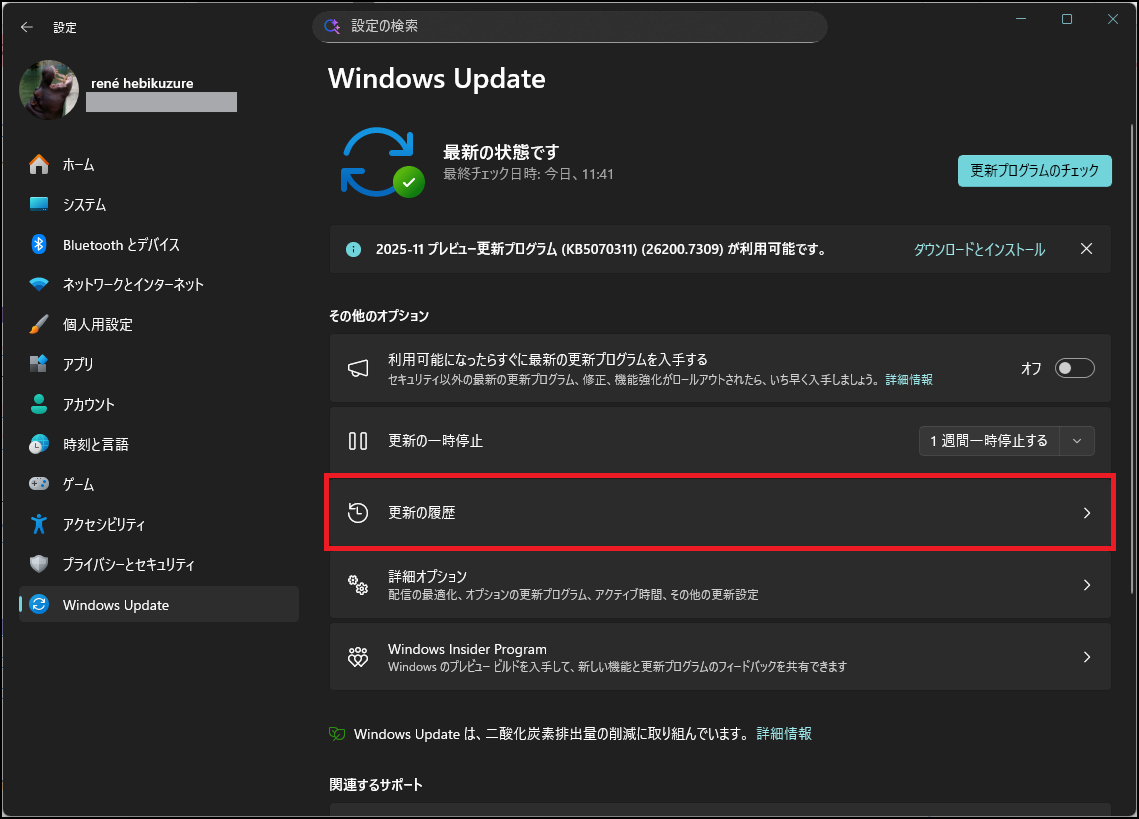Click the username rené hebikuzure

pyautogui.click(x=142, y=83)
